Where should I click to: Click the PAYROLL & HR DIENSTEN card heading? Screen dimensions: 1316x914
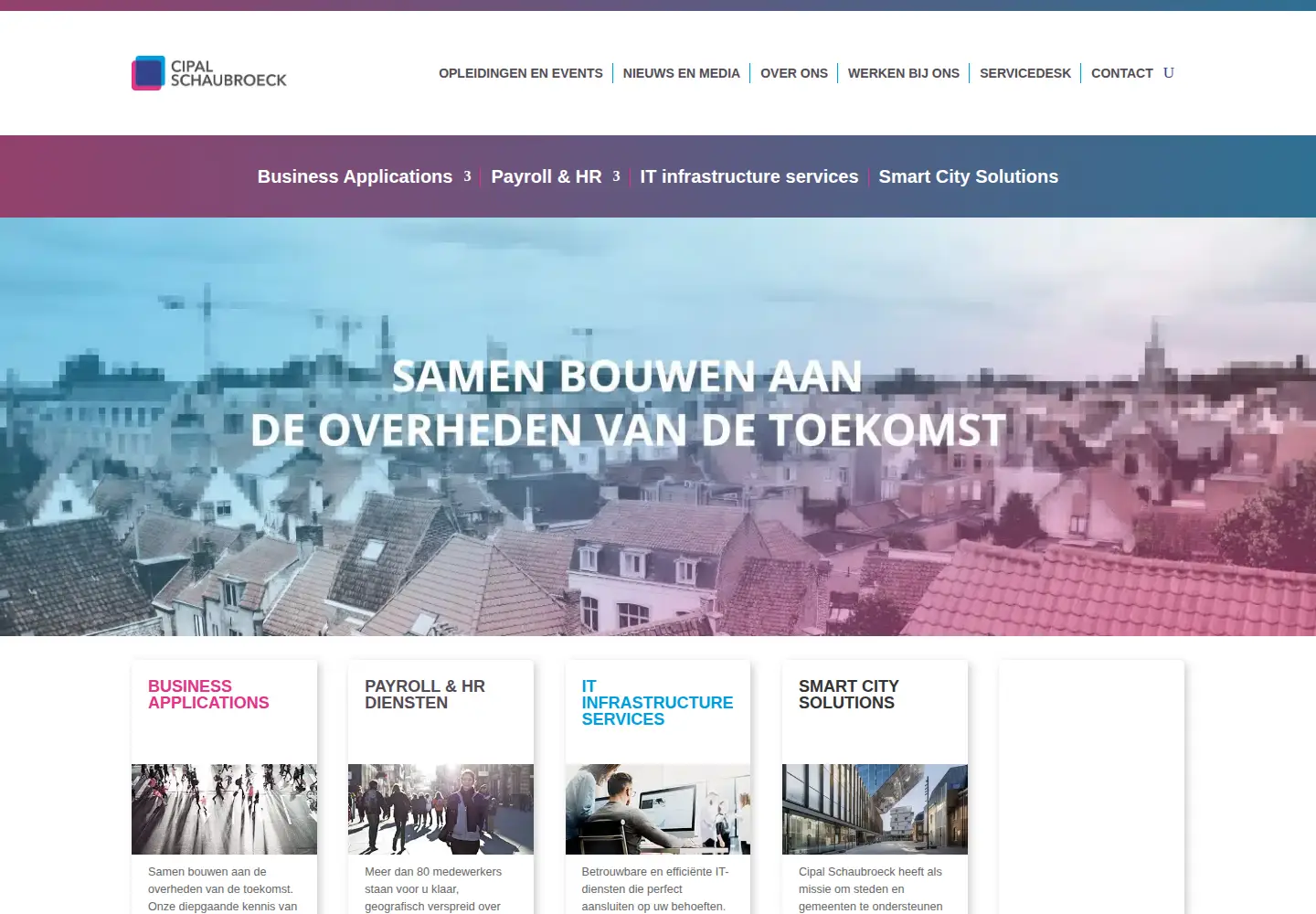click(x=425, y=695)
